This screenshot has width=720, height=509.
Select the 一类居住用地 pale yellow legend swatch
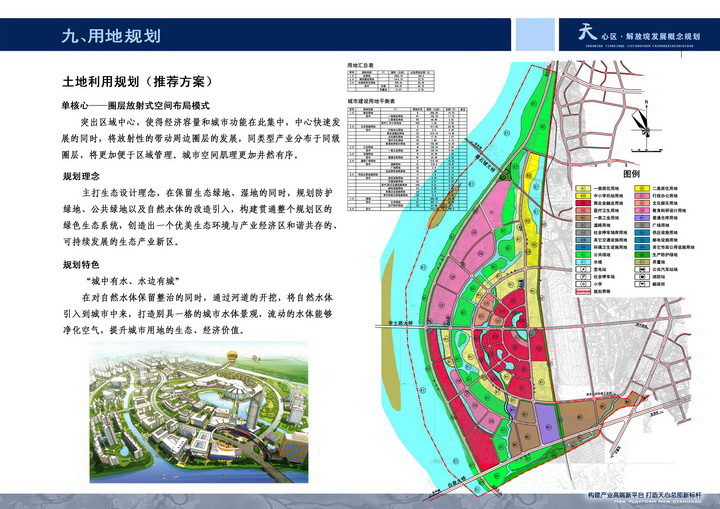[583, 189]
